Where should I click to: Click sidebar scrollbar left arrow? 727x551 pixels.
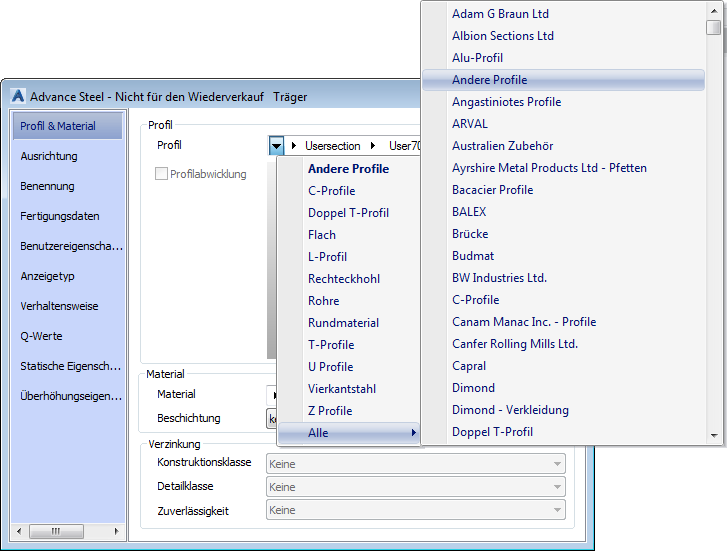click(19, 531)
